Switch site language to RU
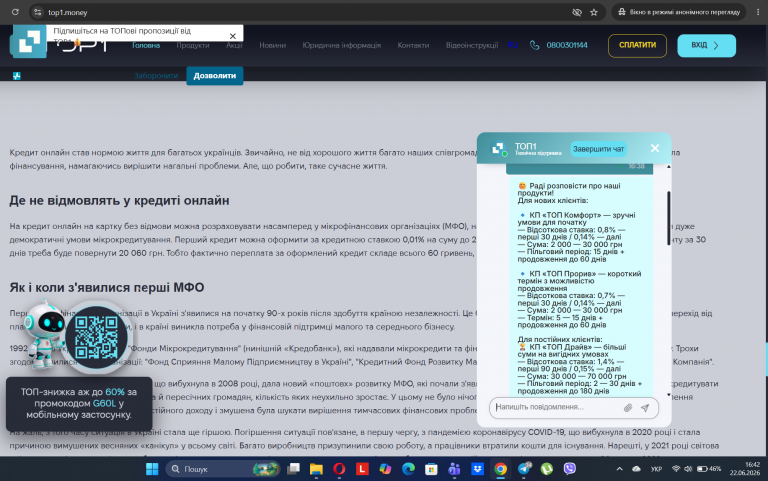The width and height of the screenshot is (768, 481). tap(512, 45)
